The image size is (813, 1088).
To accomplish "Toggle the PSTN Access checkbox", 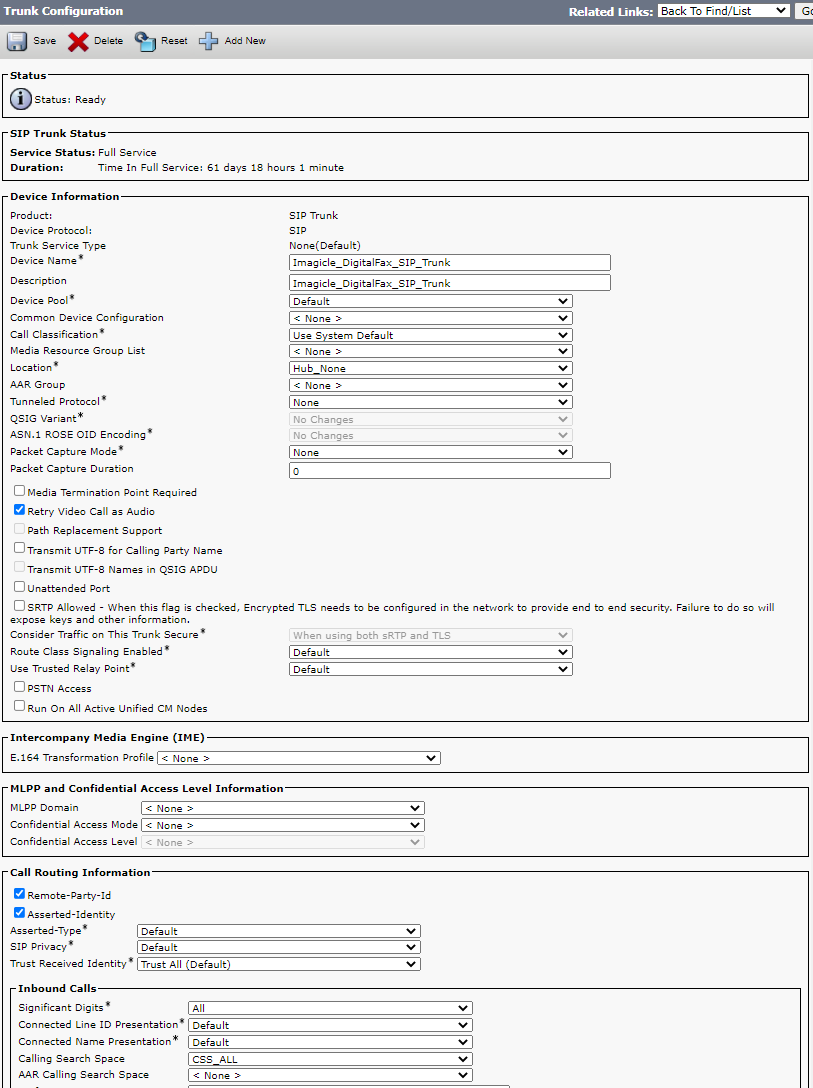I will (x=19, y=687).
